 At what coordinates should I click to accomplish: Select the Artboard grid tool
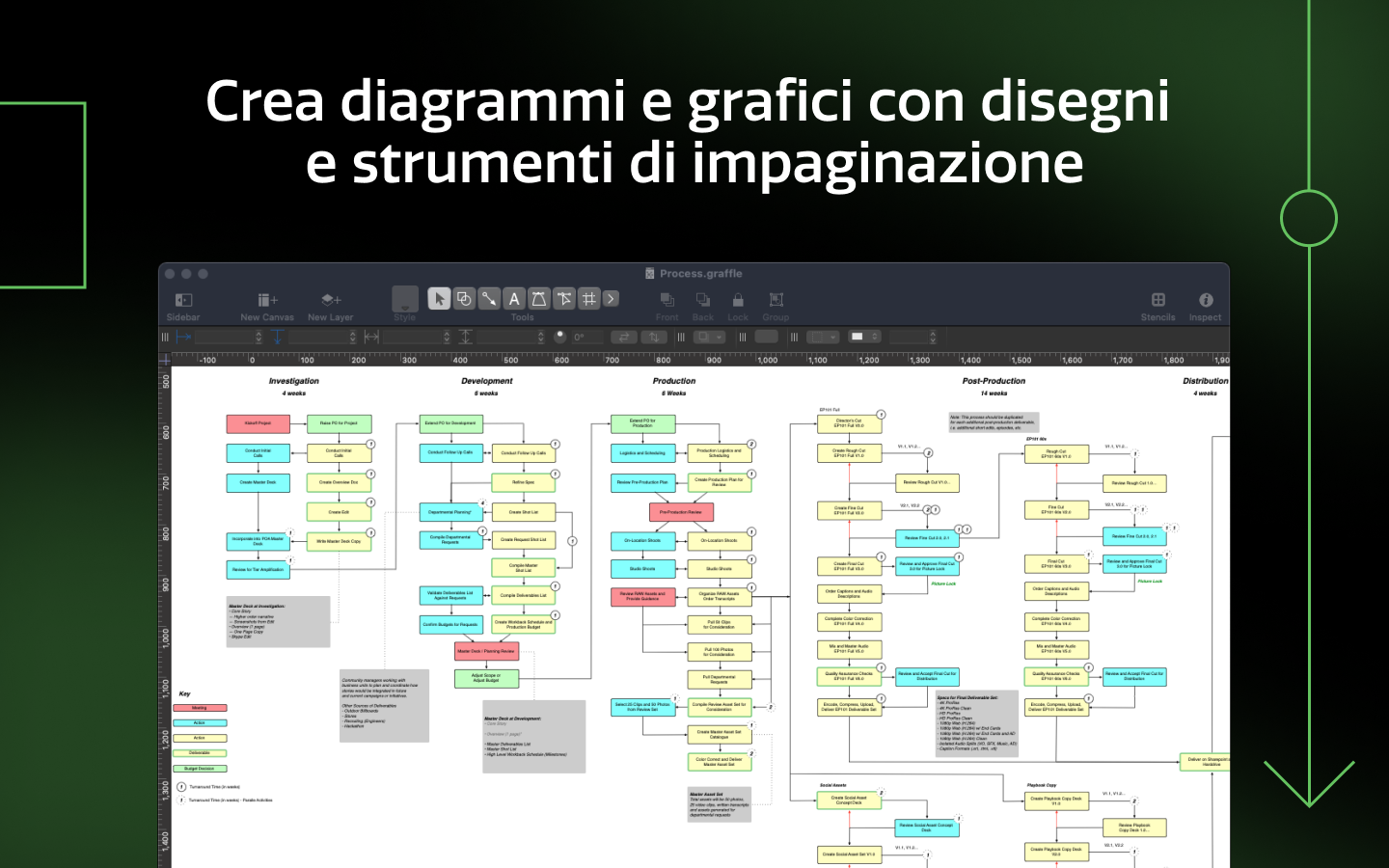tap(589, 299)
